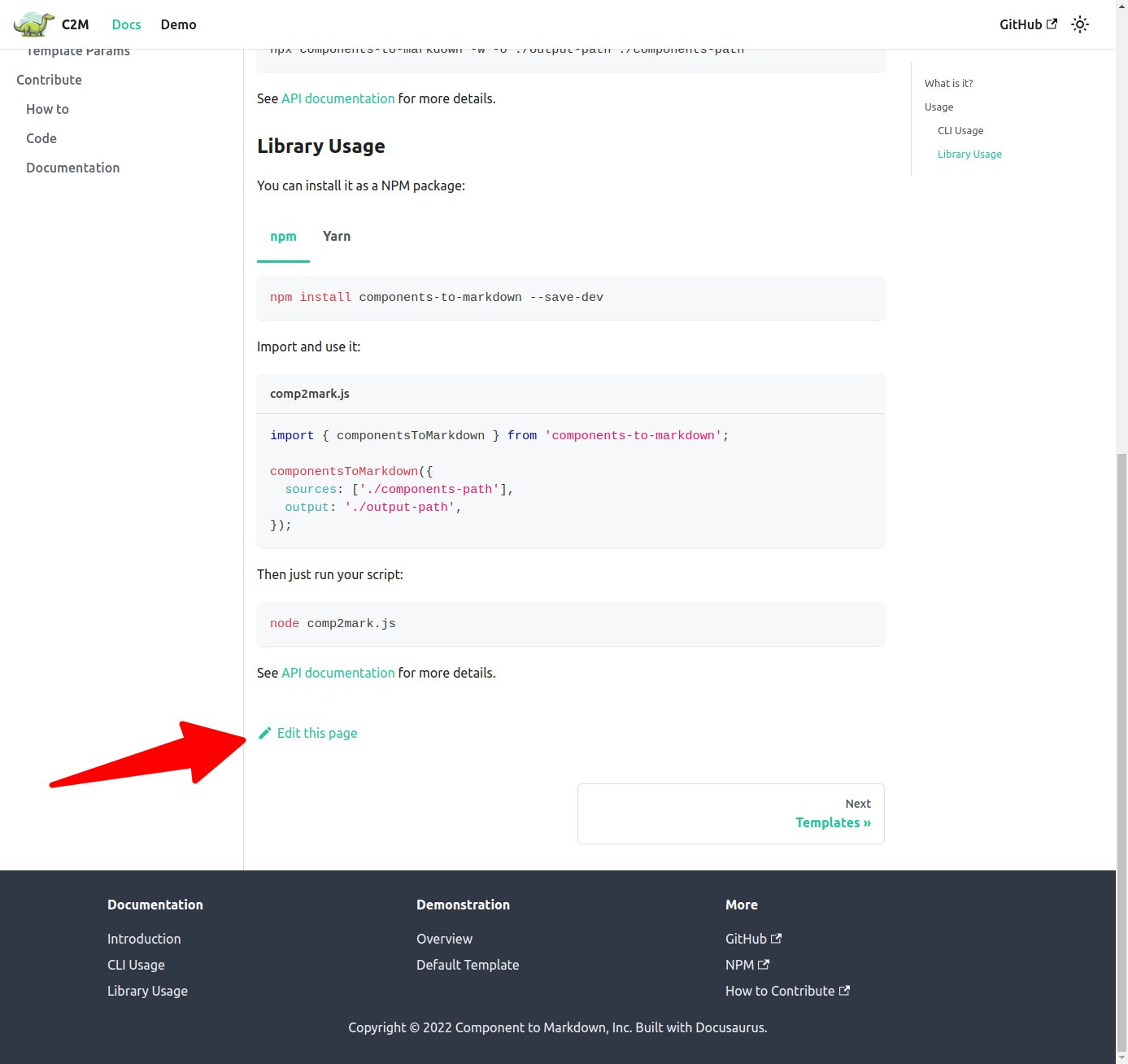Image resolution: width=1128 pixels, height=1064 pixels.
Task: Open API documentation link below node command
Action: pos(338,673)
